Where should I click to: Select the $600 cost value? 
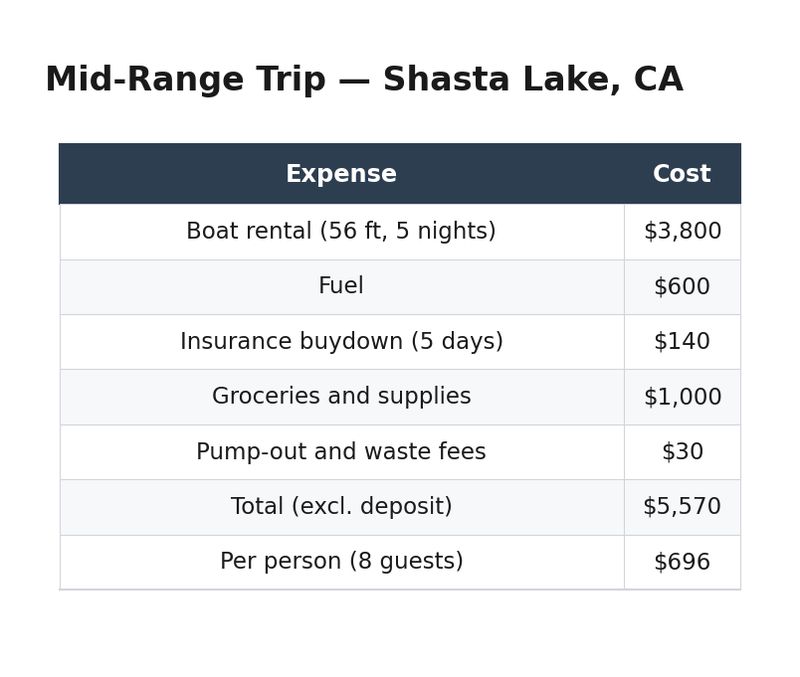pos(682,287)
